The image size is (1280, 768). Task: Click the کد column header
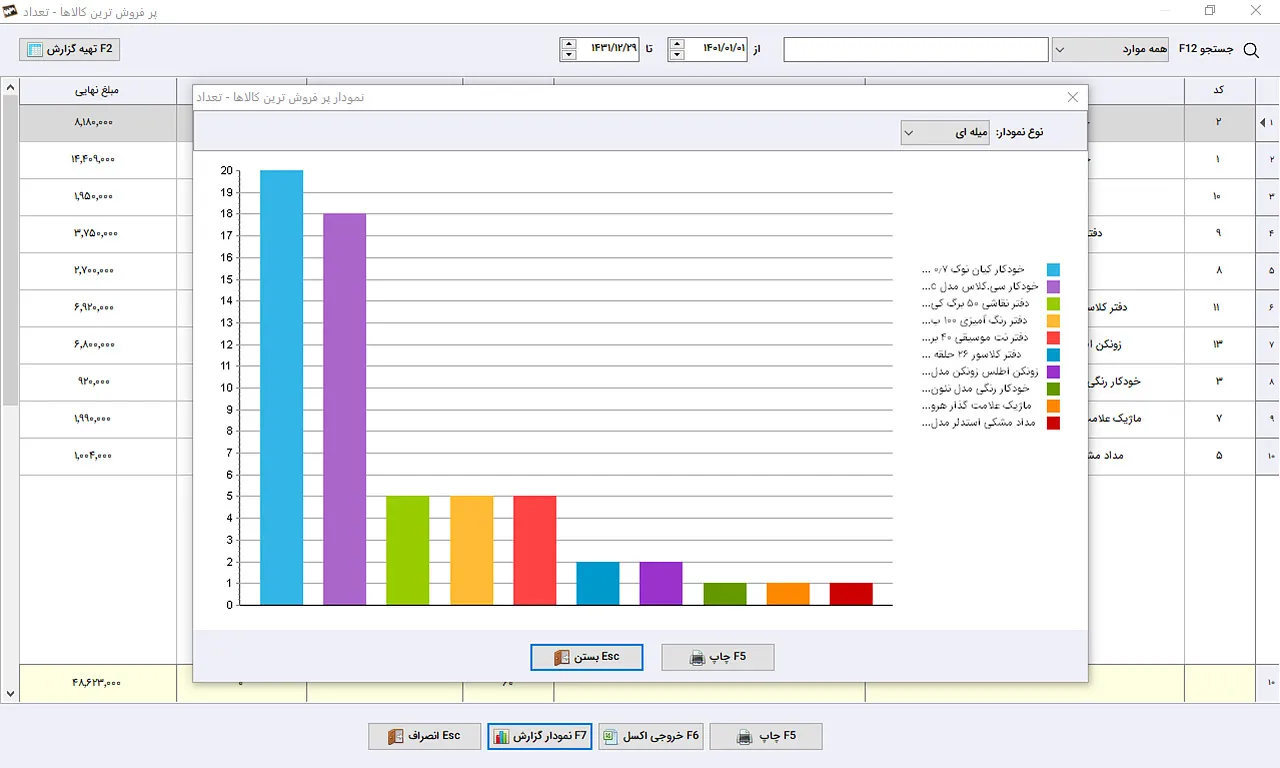click(x=1220, y=90)
